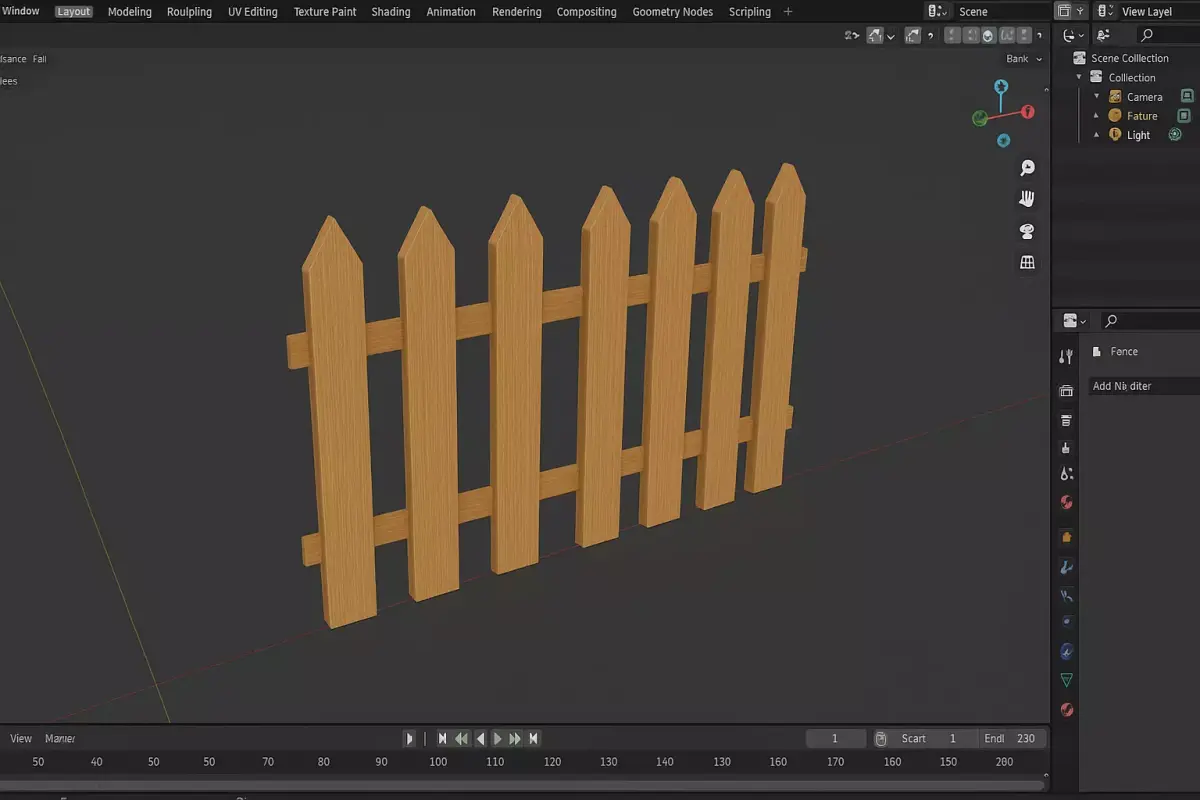This screenshot has height=800, width=1200.
Task: Open properties editor type dropdown
Action: coord(1075,321)
